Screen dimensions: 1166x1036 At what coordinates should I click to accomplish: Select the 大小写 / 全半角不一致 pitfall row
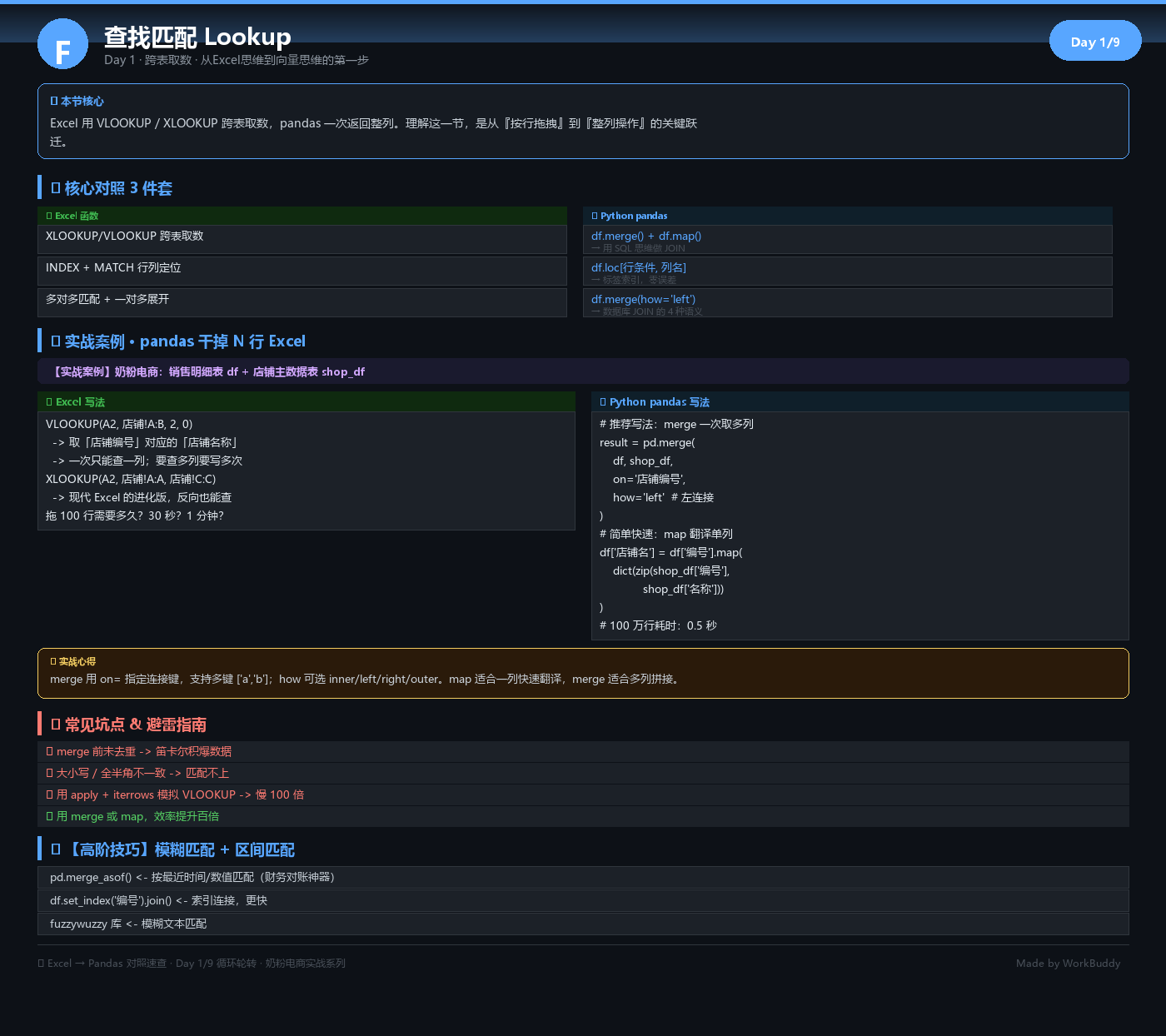coord(583,773)
